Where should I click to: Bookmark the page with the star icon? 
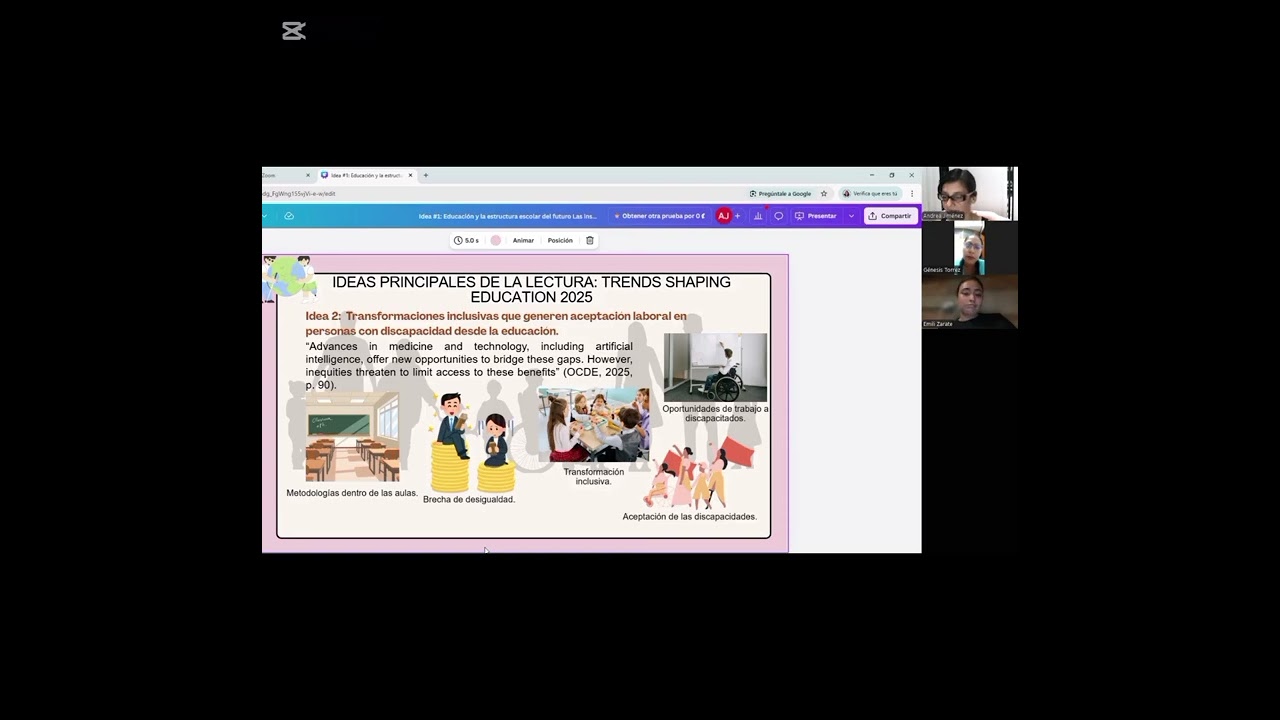point(824,193)
